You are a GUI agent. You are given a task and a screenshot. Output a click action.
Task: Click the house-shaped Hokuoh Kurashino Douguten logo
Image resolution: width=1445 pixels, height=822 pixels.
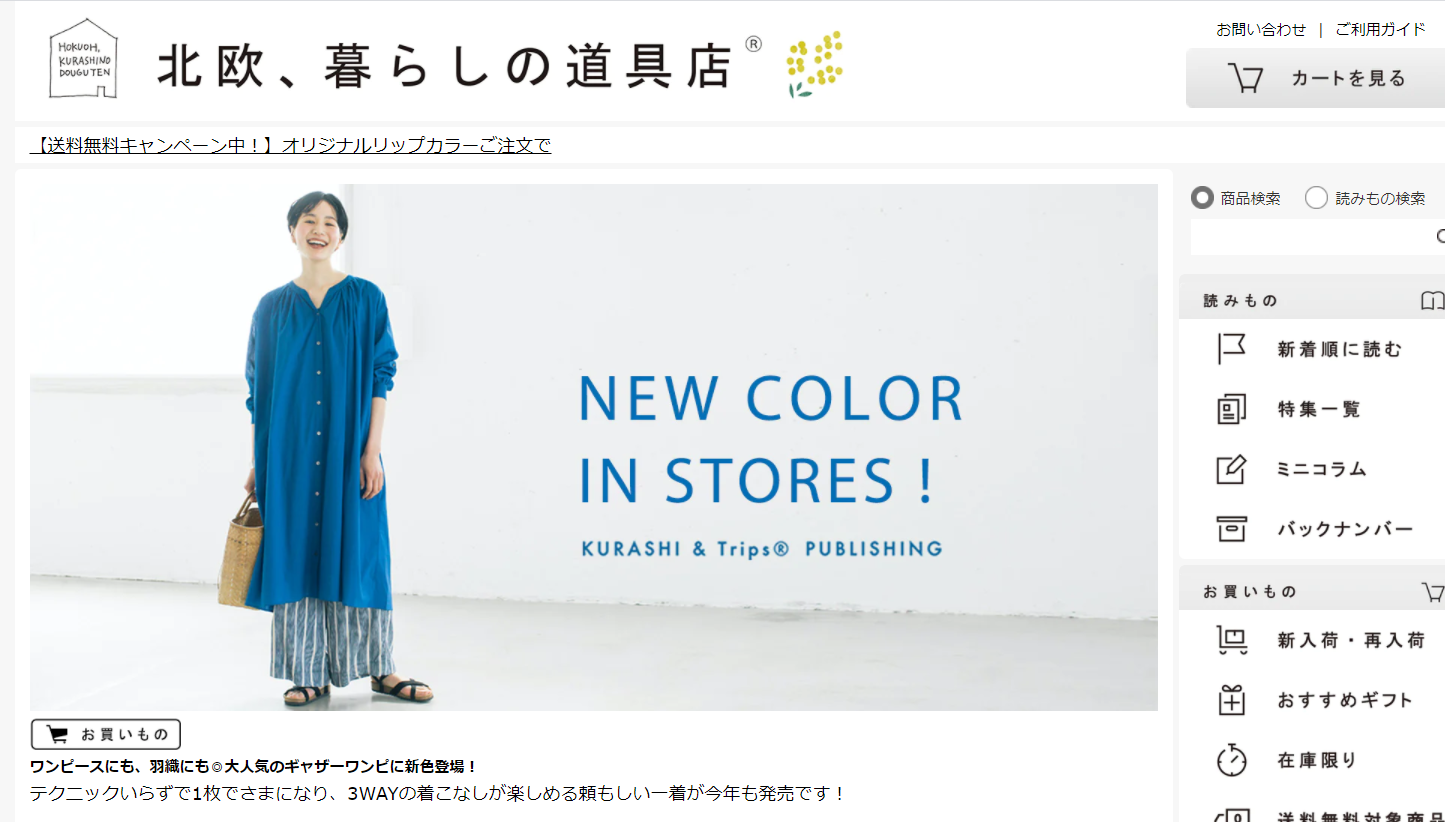83,58
